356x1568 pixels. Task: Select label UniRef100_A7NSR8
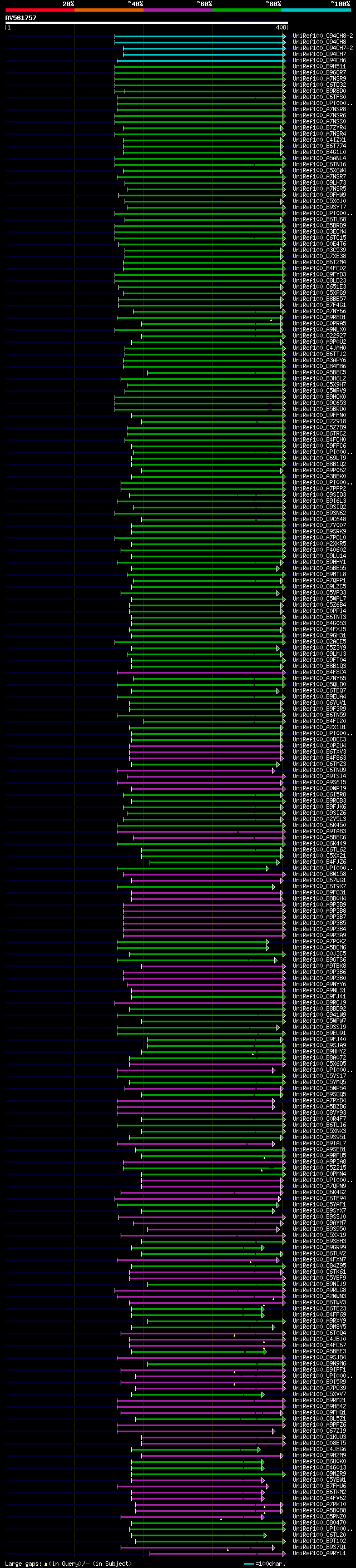coord(319,110)
